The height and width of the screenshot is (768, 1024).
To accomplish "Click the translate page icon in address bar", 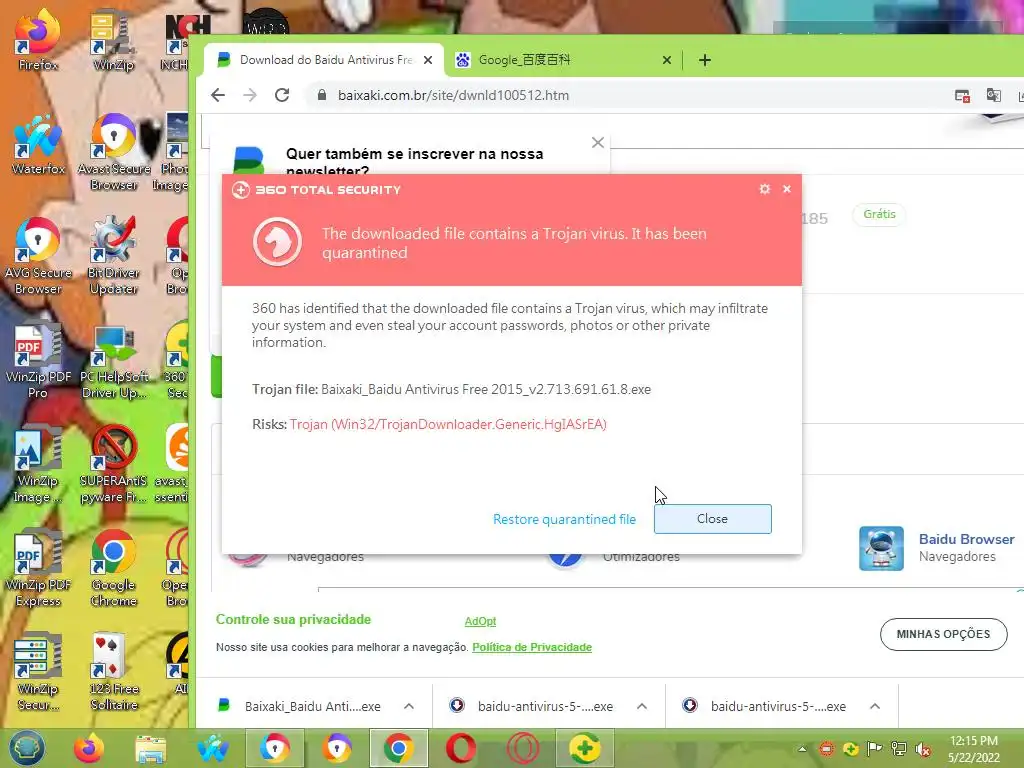I will coord(993,95).
